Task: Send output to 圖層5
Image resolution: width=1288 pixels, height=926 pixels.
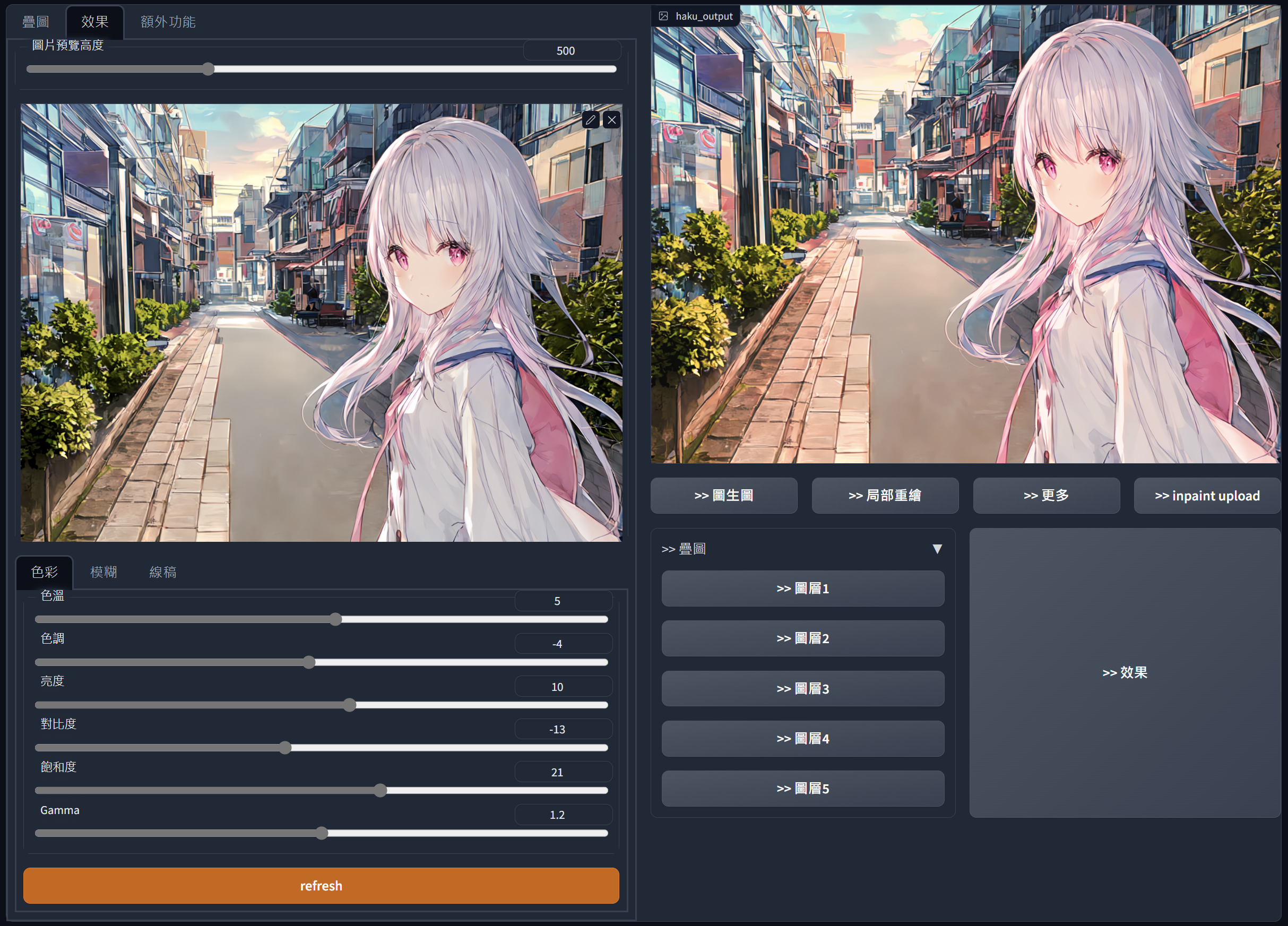Action: point(802,788)
